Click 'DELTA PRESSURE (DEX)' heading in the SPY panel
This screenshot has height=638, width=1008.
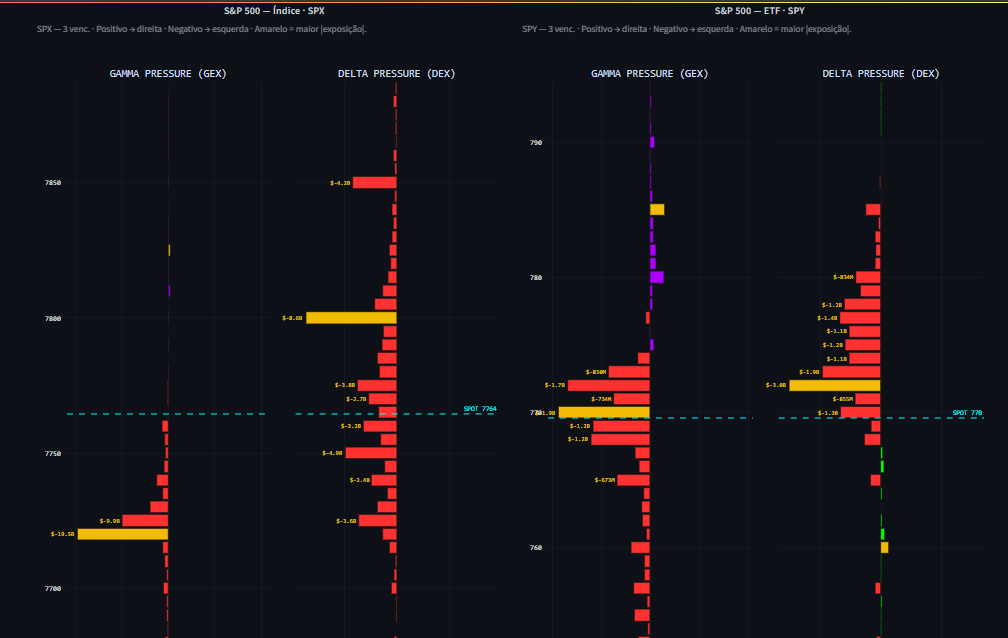point(881,73)
